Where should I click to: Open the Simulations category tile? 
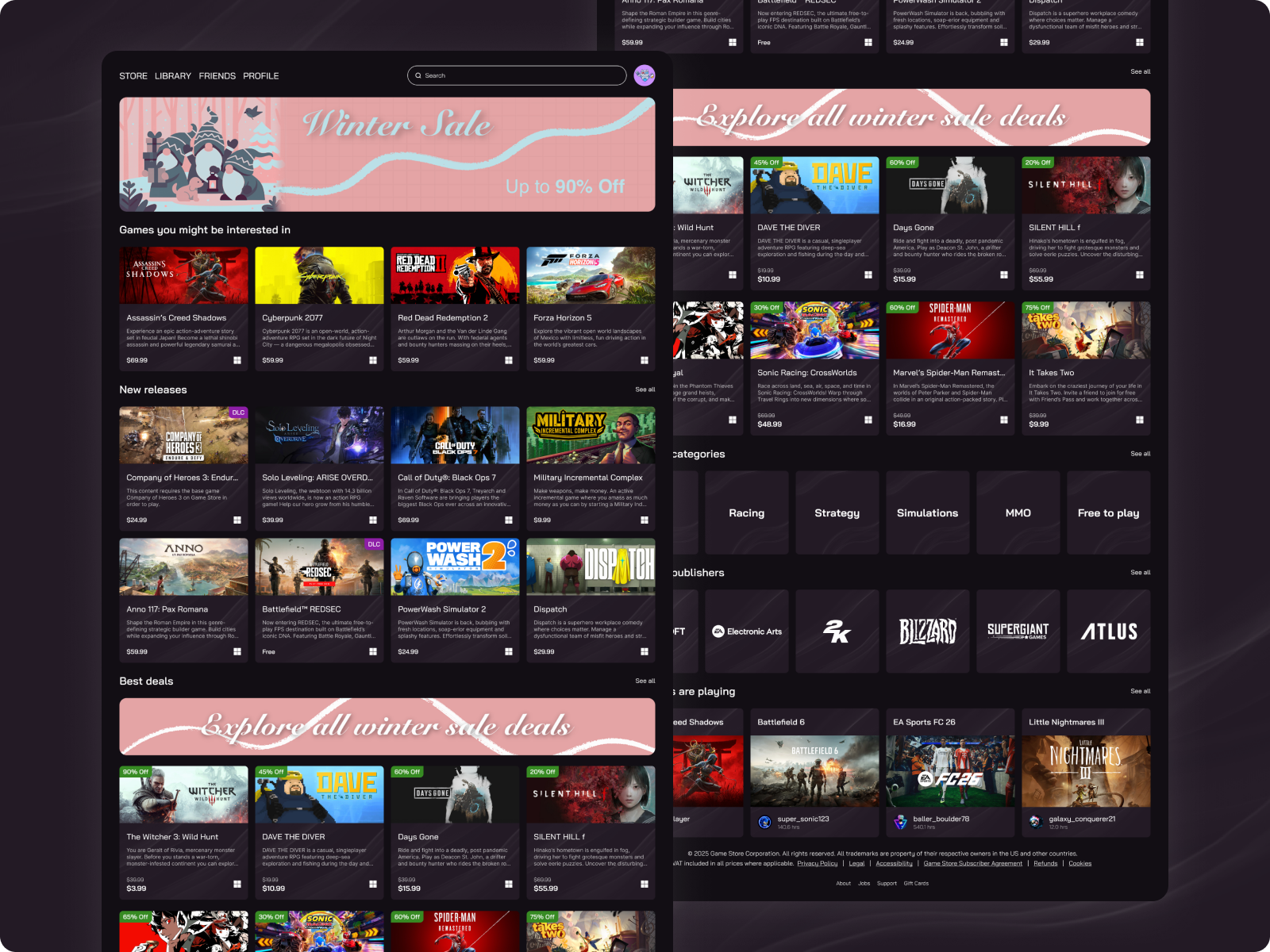click(x=928, y=513)
